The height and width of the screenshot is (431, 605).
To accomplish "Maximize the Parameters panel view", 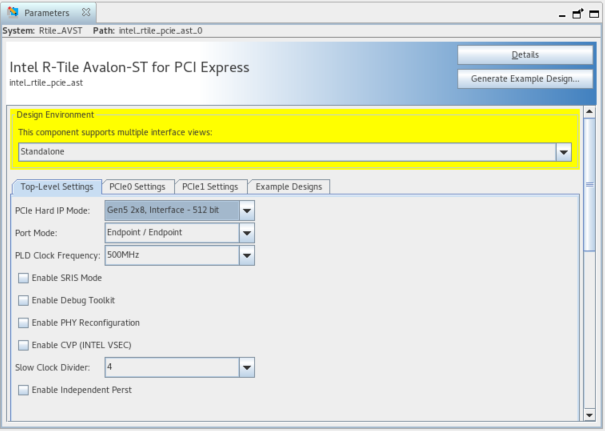I will point(594,14).
